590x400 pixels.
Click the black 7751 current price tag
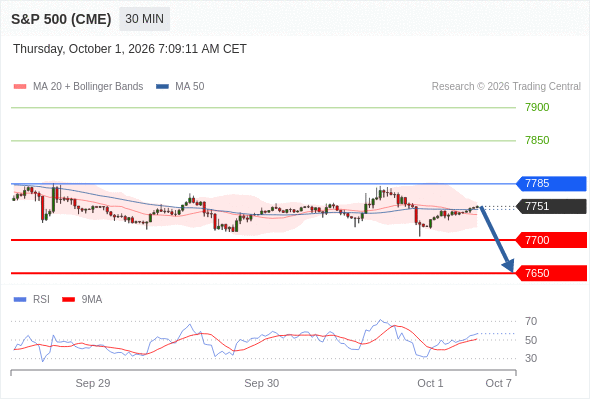[551, 207]
